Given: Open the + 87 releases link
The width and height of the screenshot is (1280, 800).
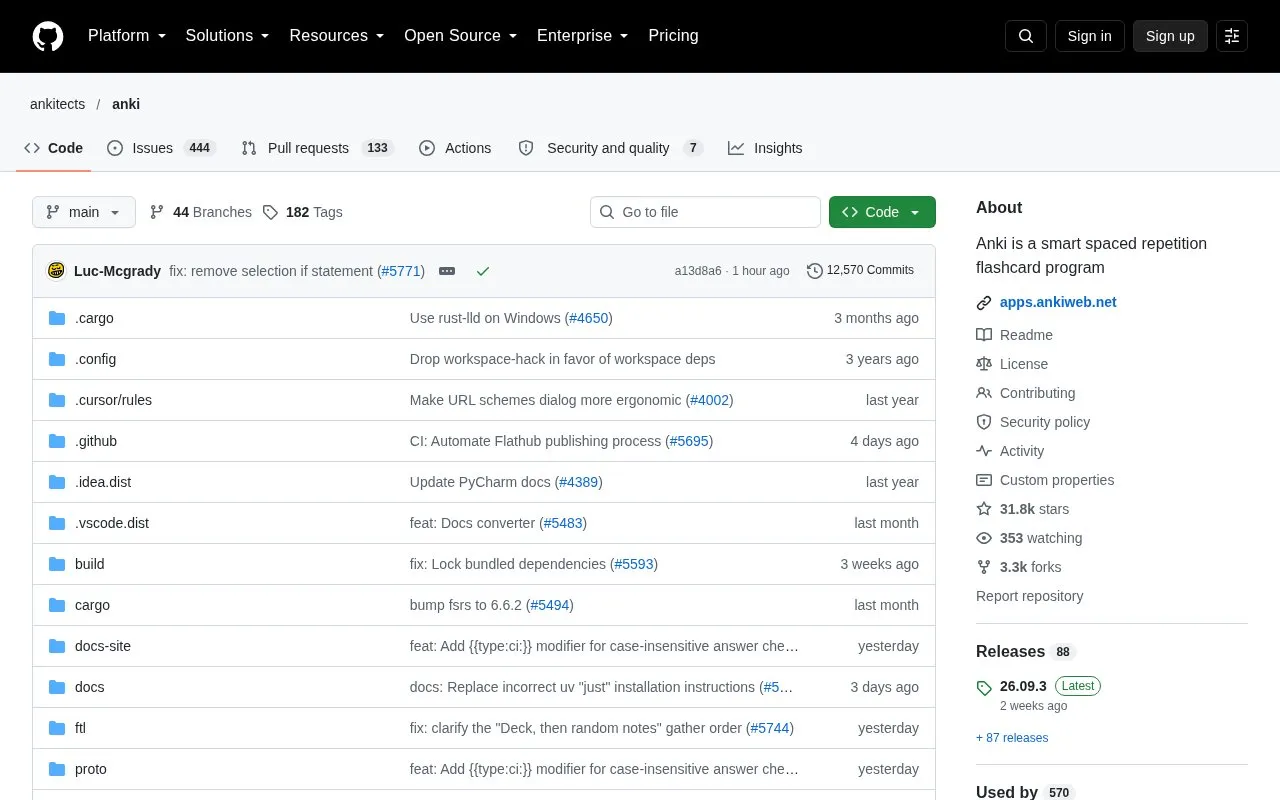Looking at the screenshot, I should 1012,738.
